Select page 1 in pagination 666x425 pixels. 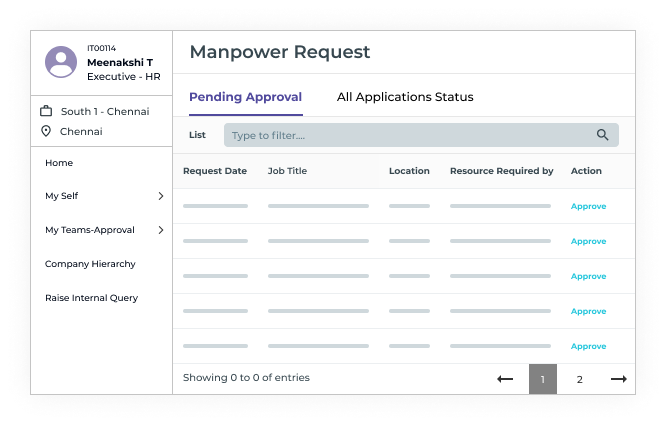pyautogui.click(x=543, y=379)
